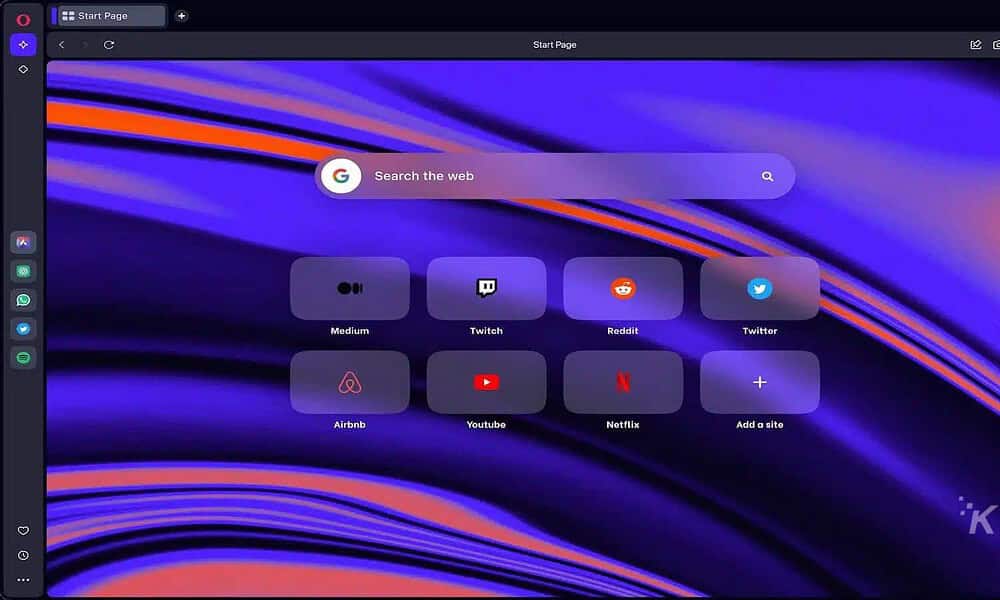Open the Spotify player from the sidebar
The image size is (1000, 600).
click(x=22, y=357)
